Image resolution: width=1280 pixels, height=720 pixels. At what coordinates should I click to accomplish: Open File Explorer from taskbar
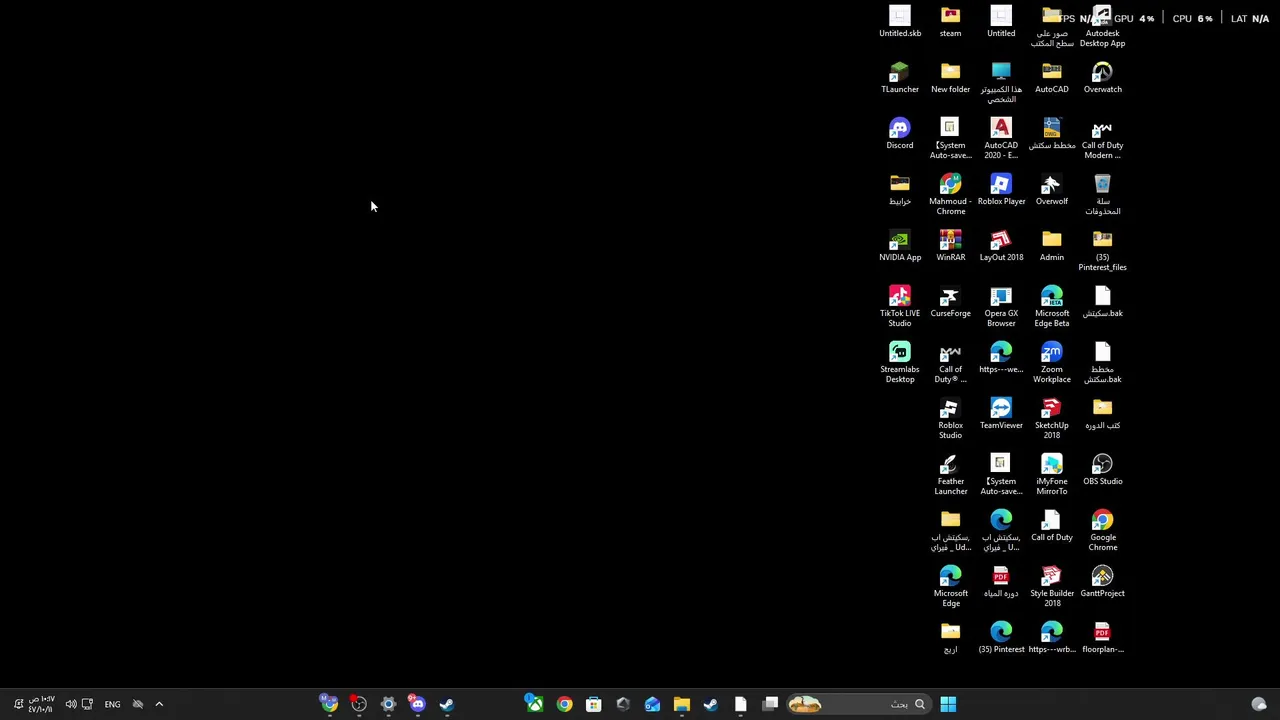click(x=681, y=704)
